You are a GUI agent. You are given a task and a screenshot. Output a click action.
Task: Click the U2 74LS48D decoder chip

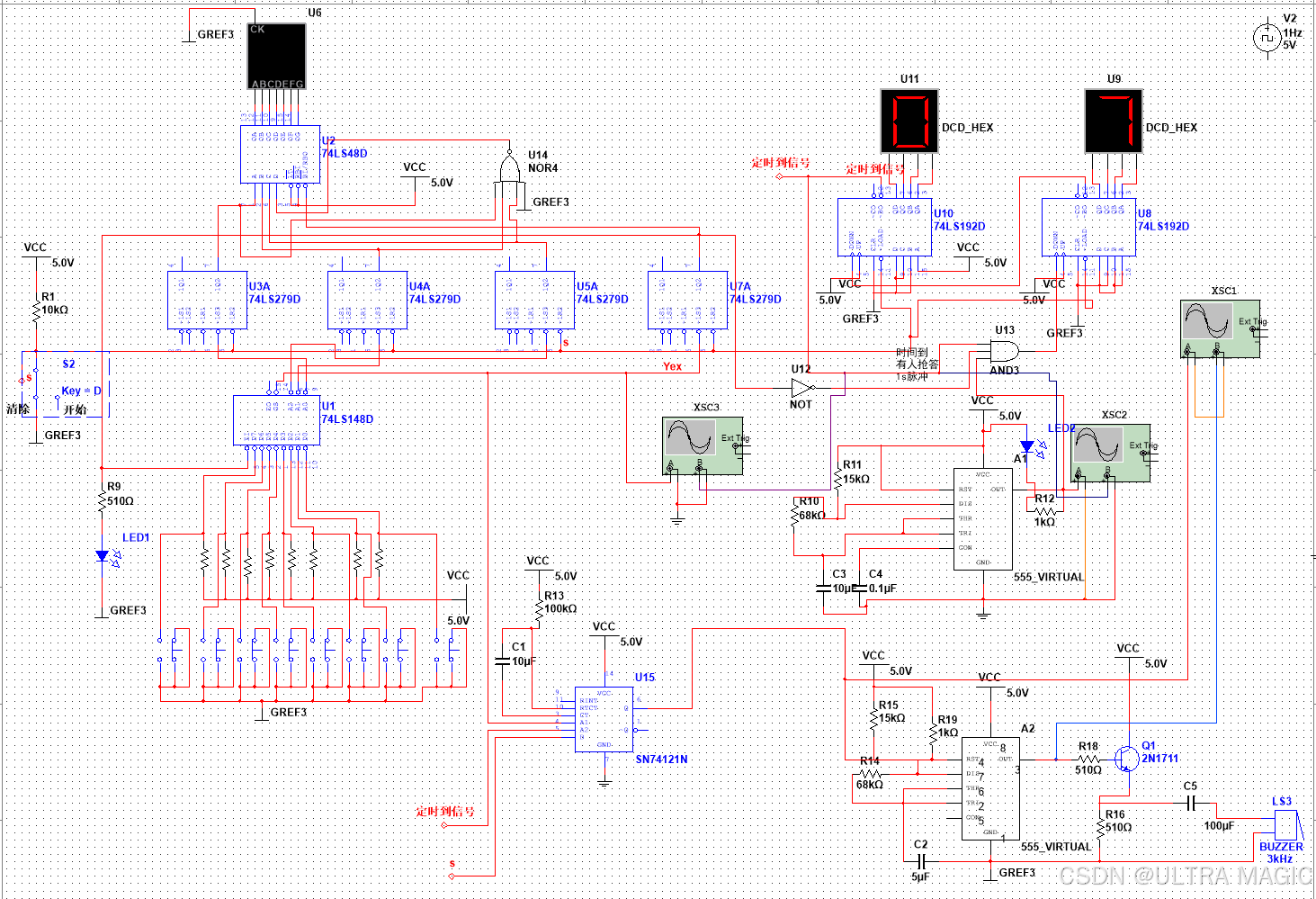click(280, 154)
